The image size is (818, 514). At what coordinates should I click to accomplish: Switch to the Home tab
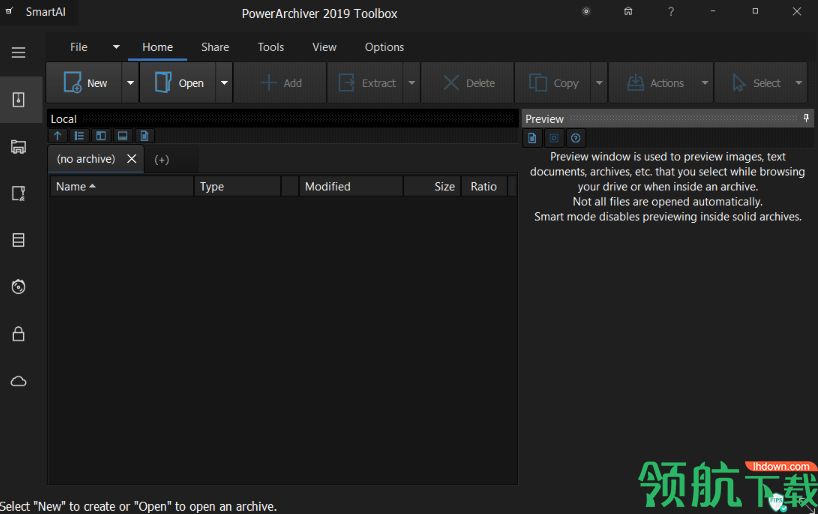pyautogui.click(x=158, y=47)
